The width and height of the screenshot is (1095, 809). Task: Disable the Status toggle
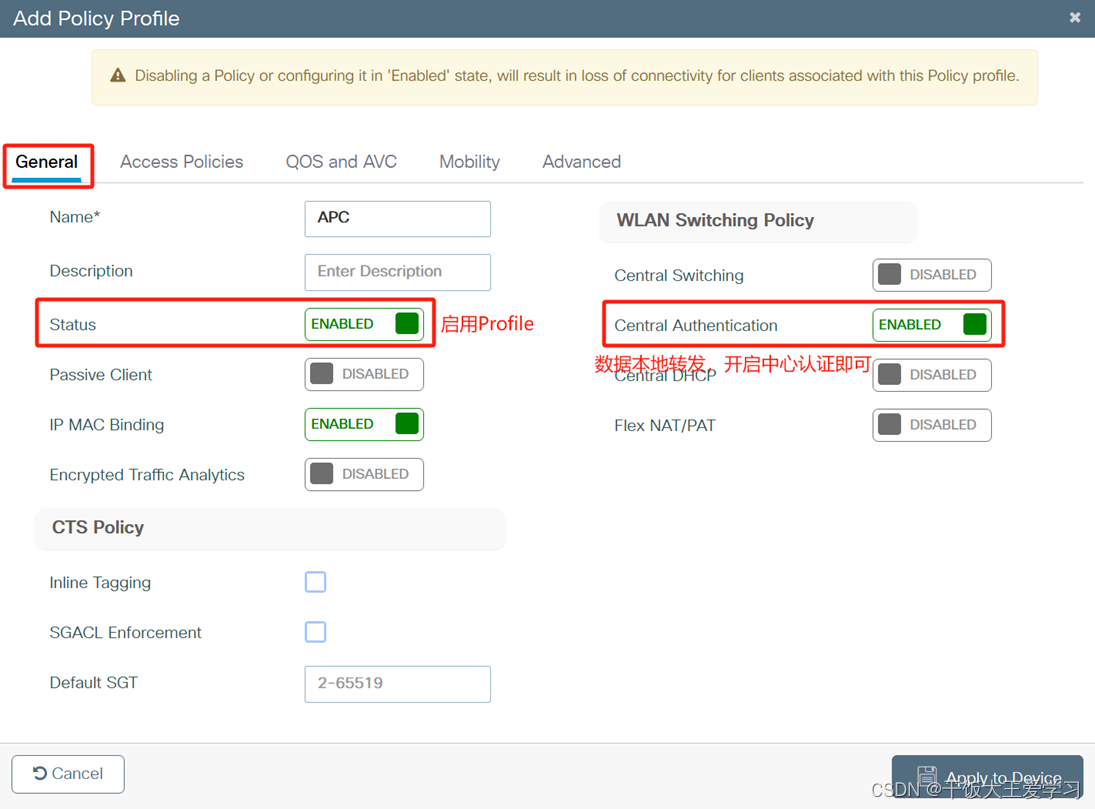coord(363,324)
